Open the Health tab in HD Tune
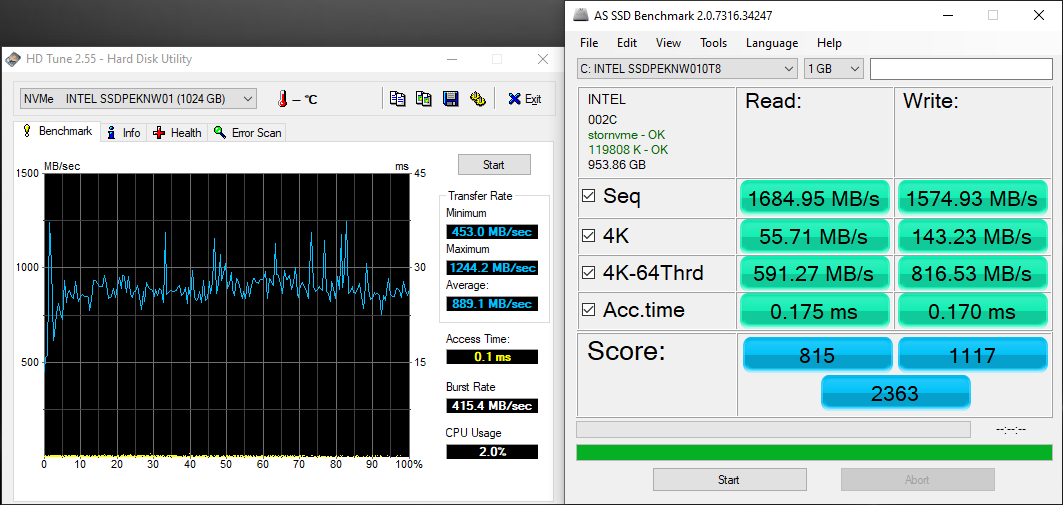Image resolution: width=1063 pixels, height=505 pixels. point(178,133)
